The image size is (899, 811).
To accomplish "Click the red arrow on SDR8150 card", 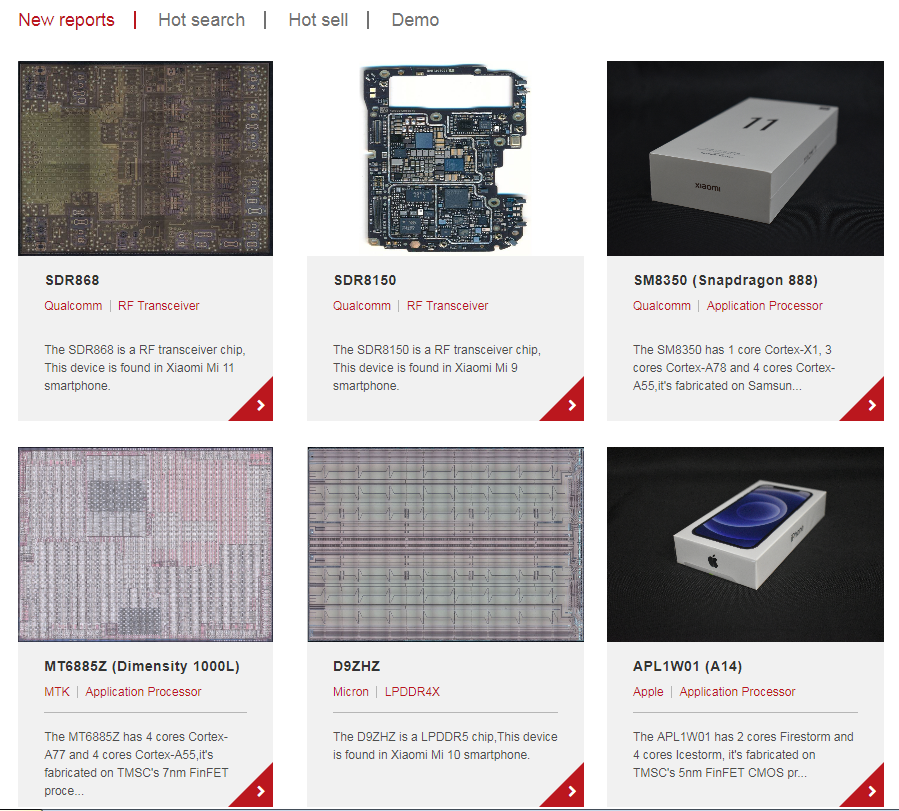I will (x=570, y=405).
